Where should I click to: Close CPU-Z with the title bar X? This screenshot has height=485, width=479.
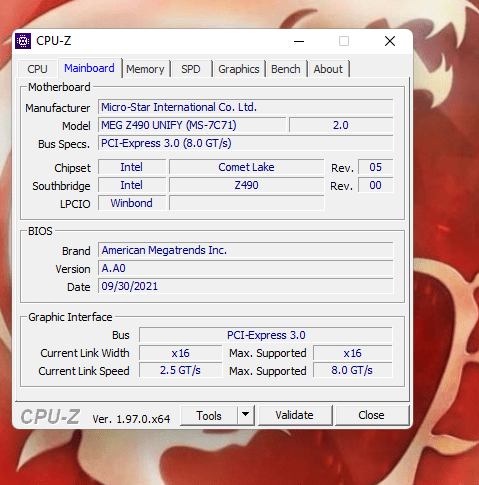[390, 41]
